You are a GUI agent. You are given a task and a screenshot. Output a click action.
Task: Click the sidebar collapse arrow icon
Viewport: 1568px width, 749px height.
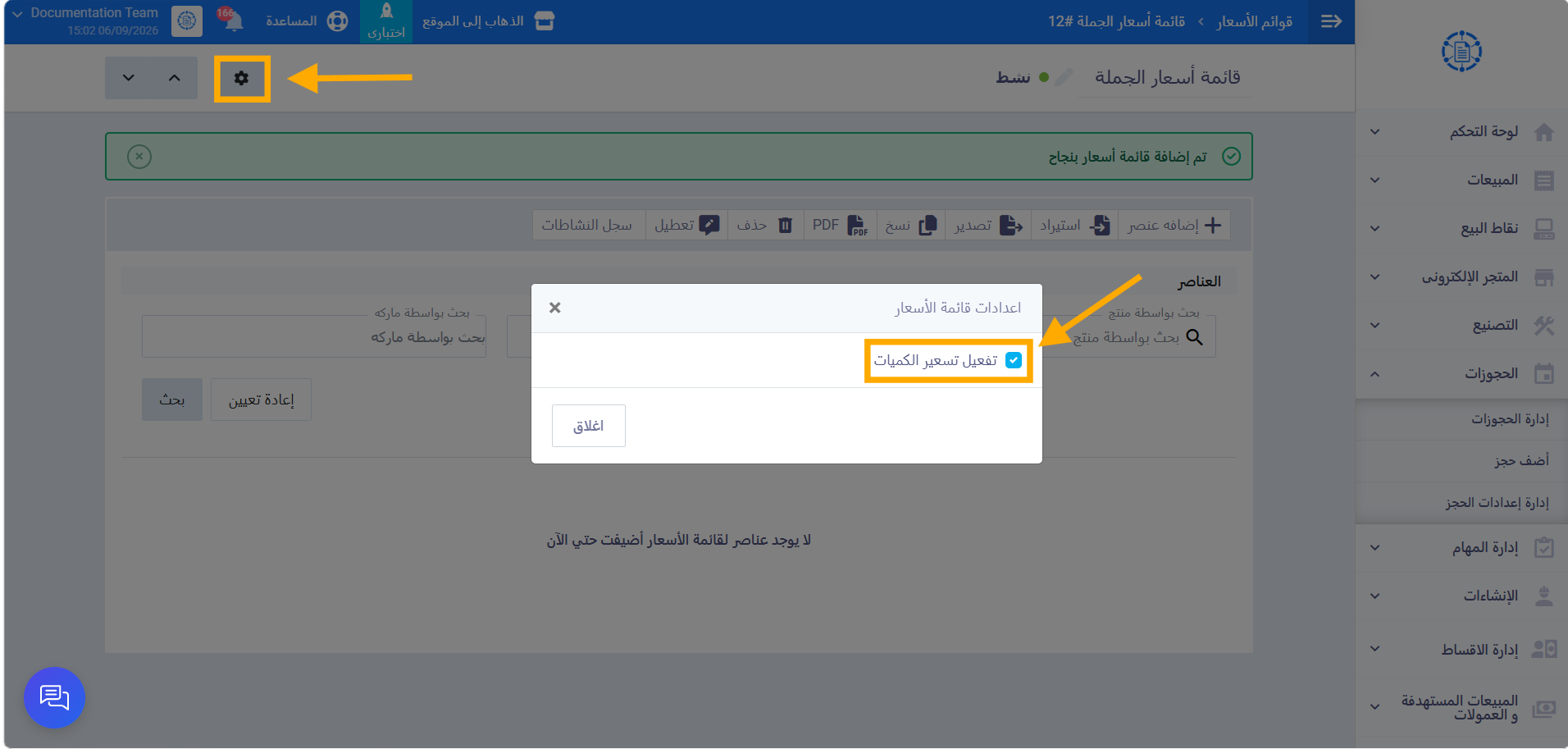click(1331, 21)
